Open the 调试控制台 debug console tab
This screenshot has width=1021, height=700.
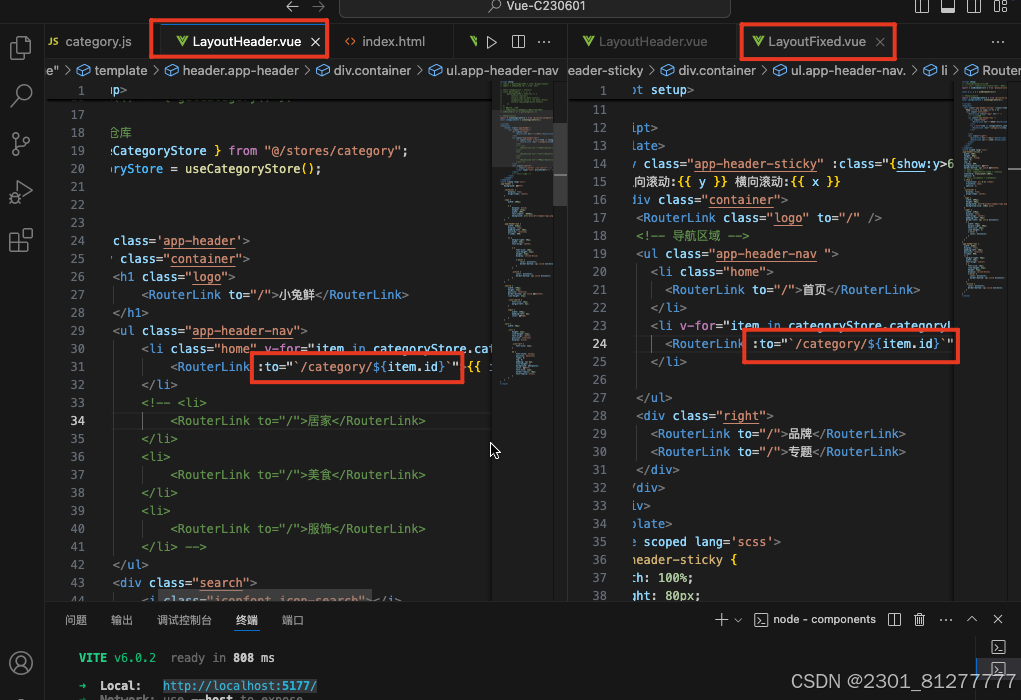(184, 620)
